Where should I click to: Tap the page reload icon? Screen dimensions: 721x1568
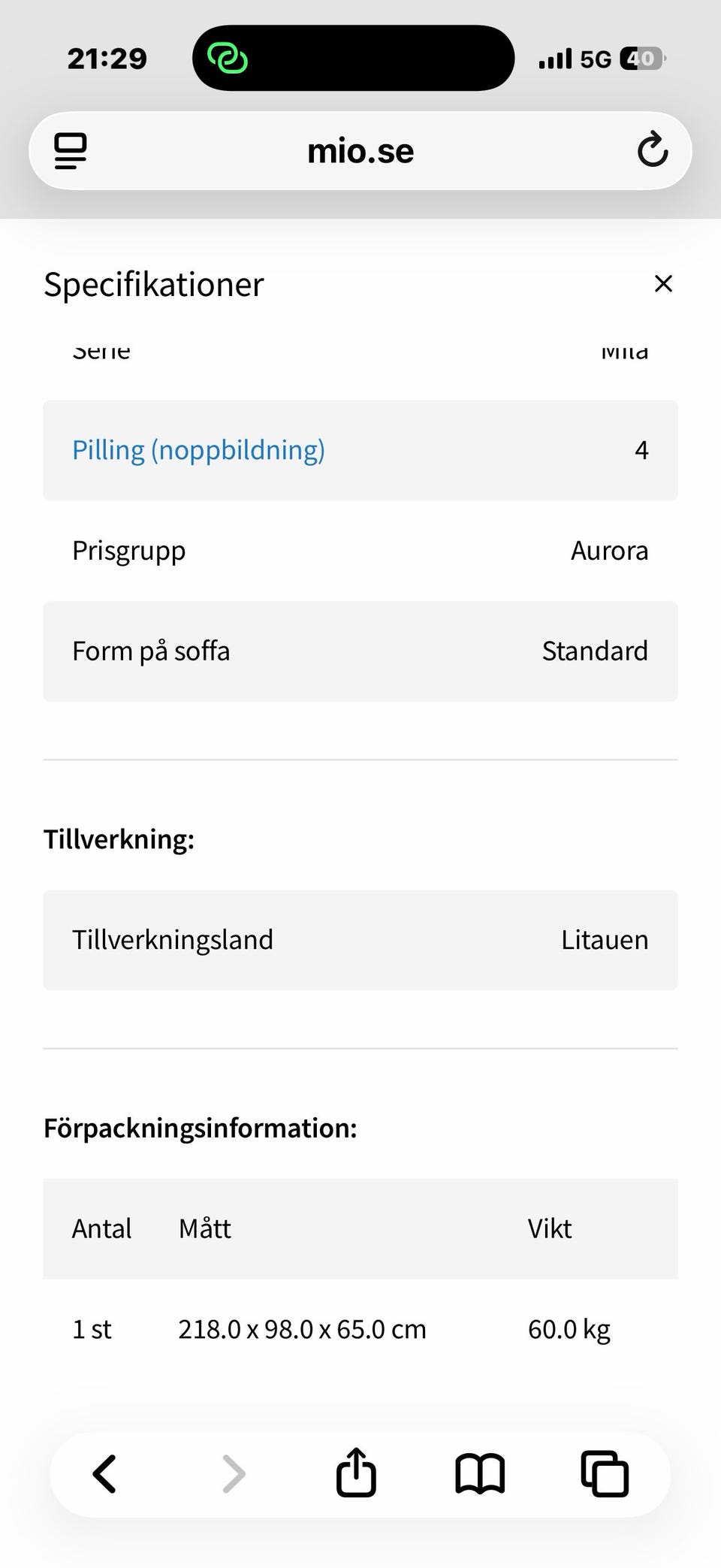pos(652,150)
